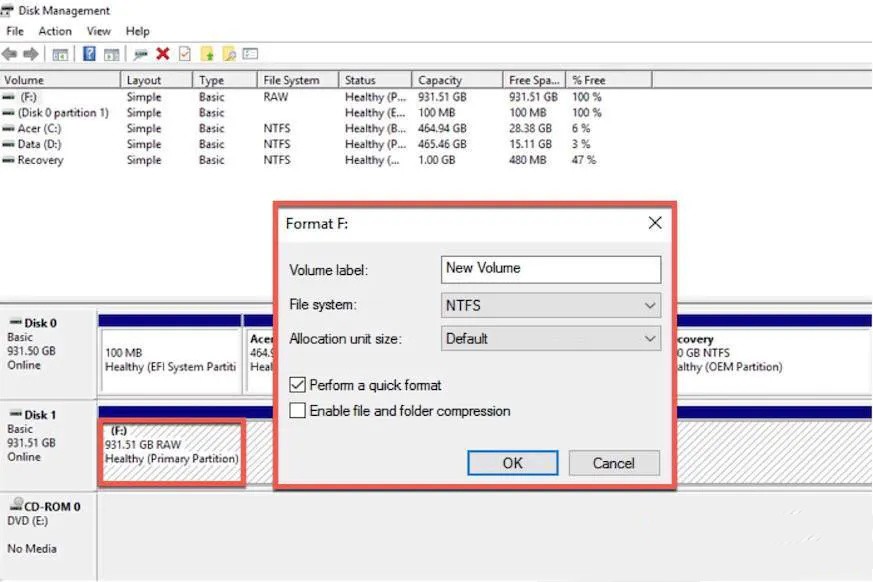Click the folder with magnifier icon
This screenshot has width=873, height=582.
229,53
